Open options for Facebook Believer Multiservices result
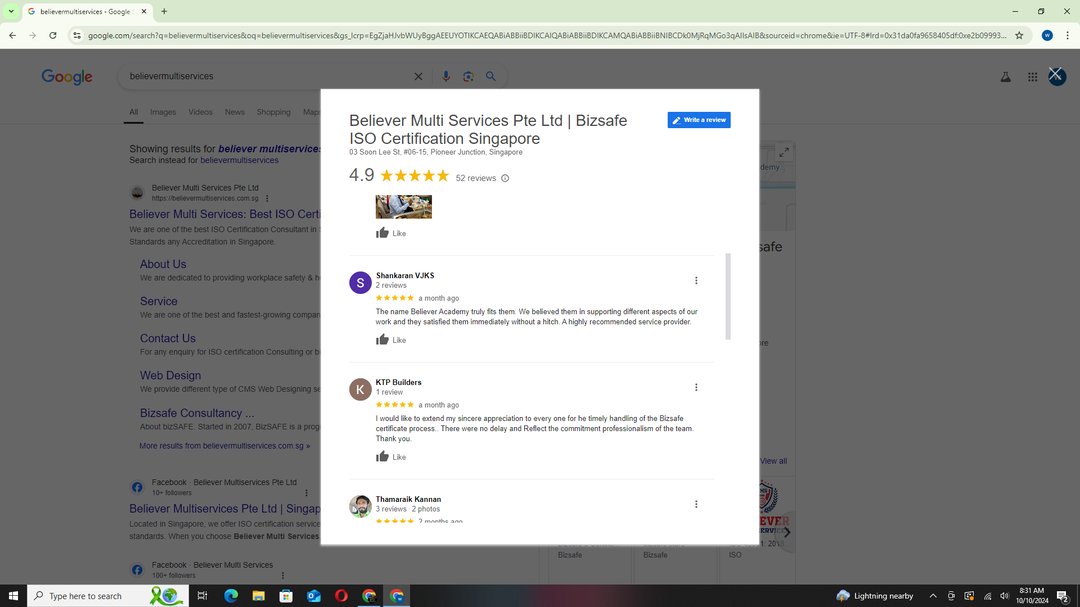 pyautogui.click(x=307, y=493)
